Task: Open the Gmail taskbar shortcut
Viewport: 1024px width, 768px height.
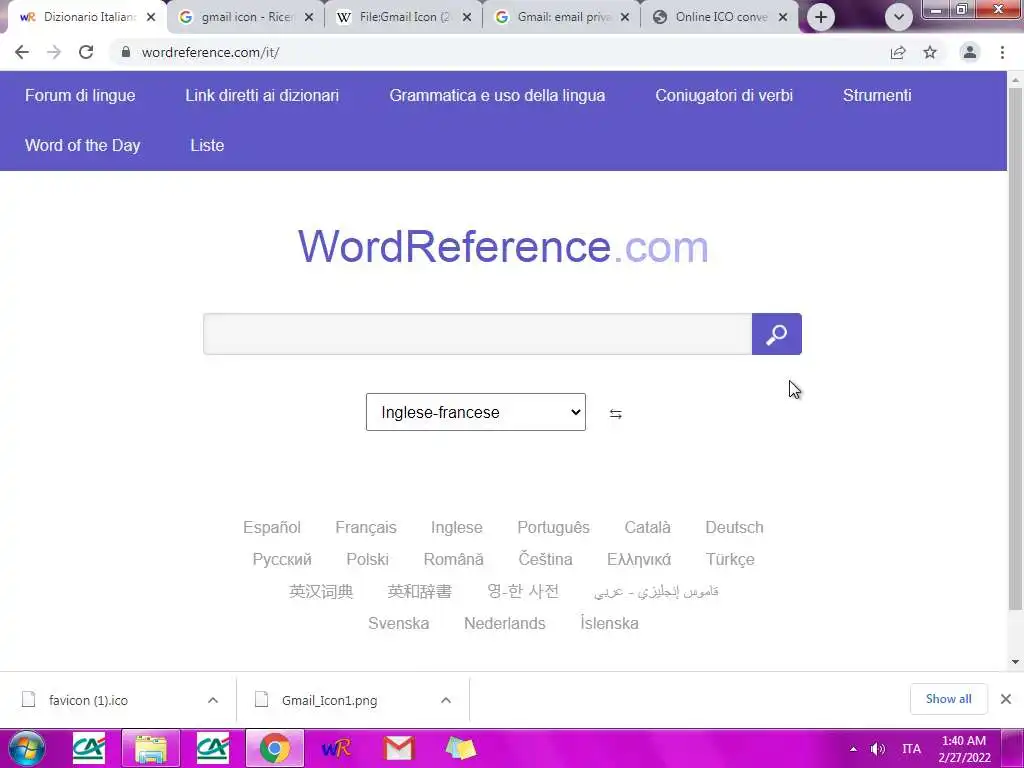Action: click(x=398, y=748)
